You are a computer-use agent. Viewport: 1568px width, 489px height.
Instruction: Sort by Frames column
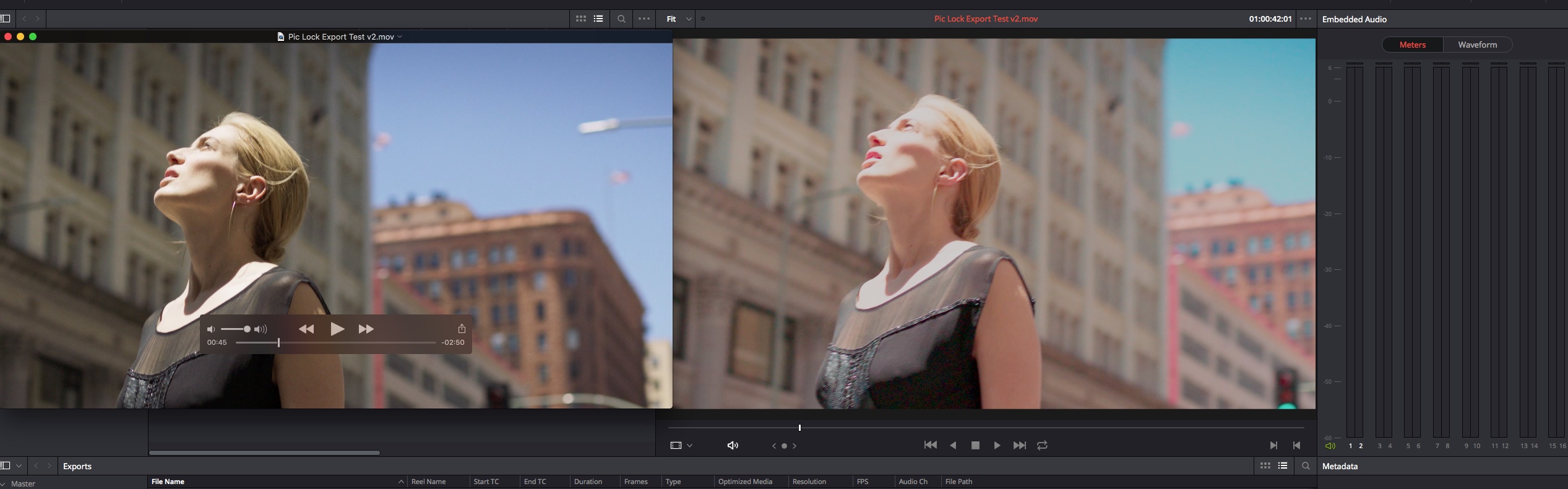[x=635, y=482]
